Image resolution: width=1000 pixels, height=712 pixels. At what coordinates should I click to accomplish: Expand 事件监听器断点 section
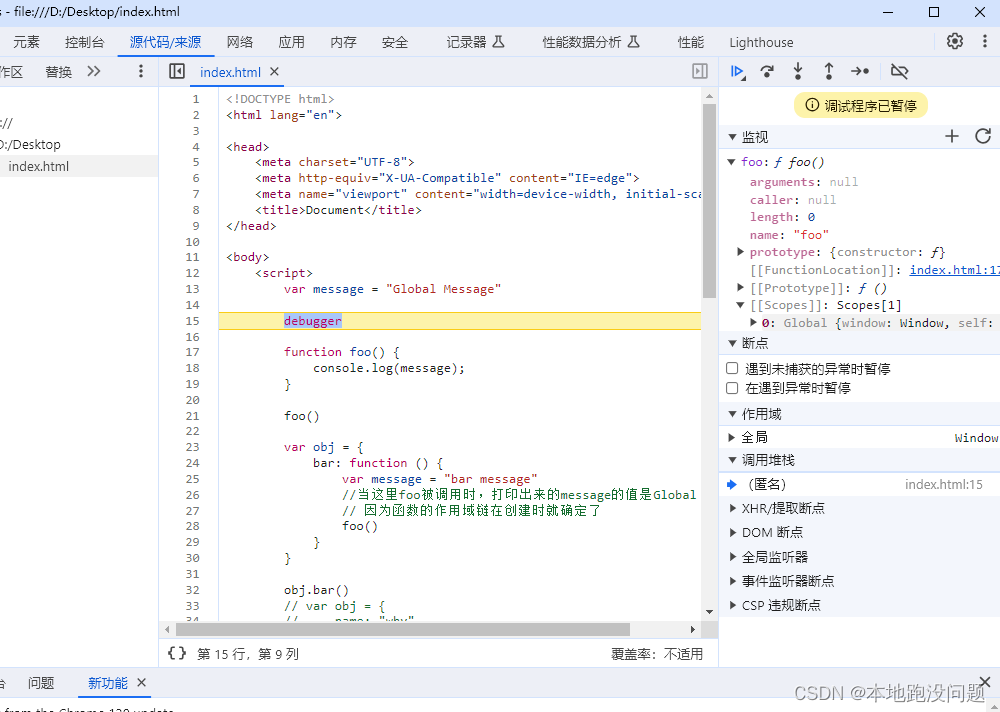733,581
